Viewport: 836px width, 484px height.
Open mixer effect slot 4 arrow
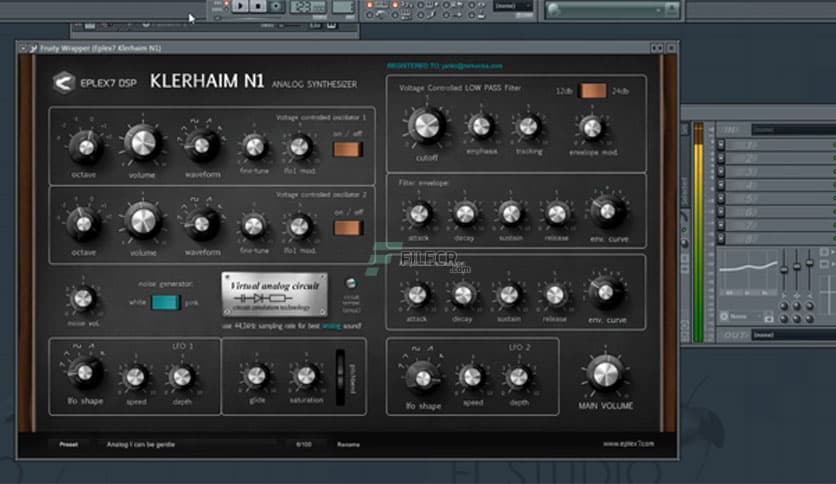721,185
